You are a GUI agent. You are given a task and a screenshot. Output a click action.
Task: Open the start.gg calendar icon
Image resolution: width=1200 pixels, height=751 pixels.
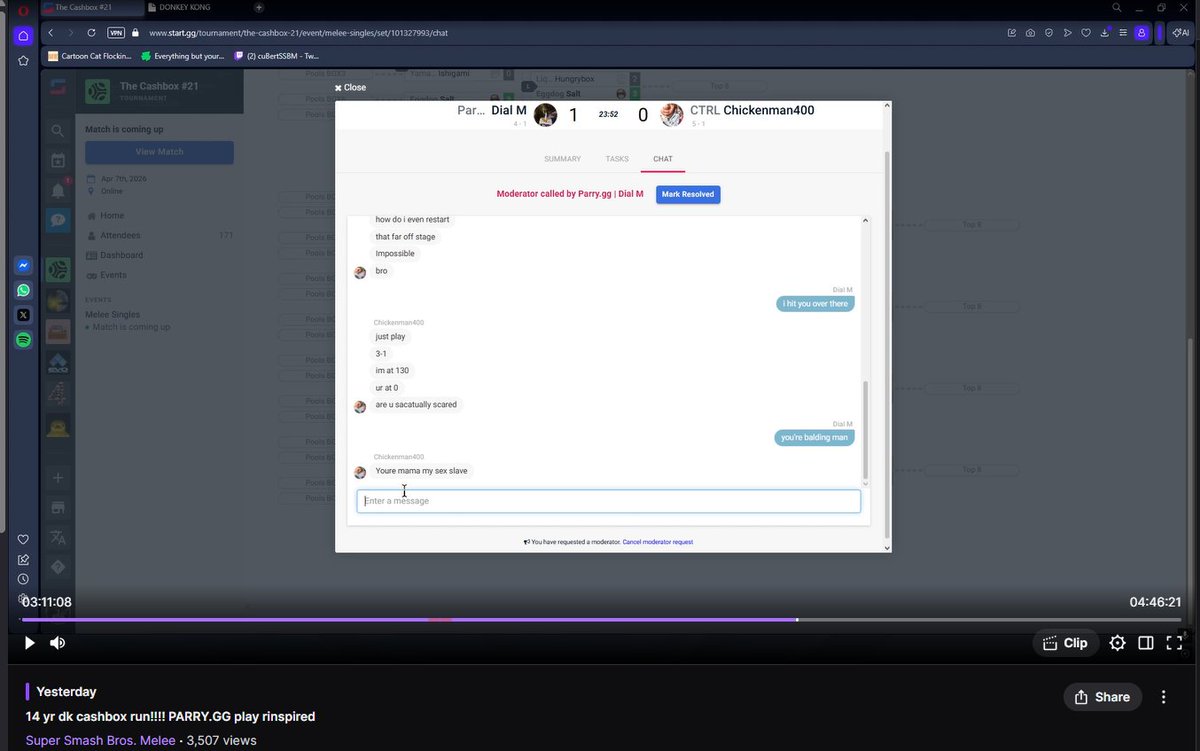coord(58,160)
